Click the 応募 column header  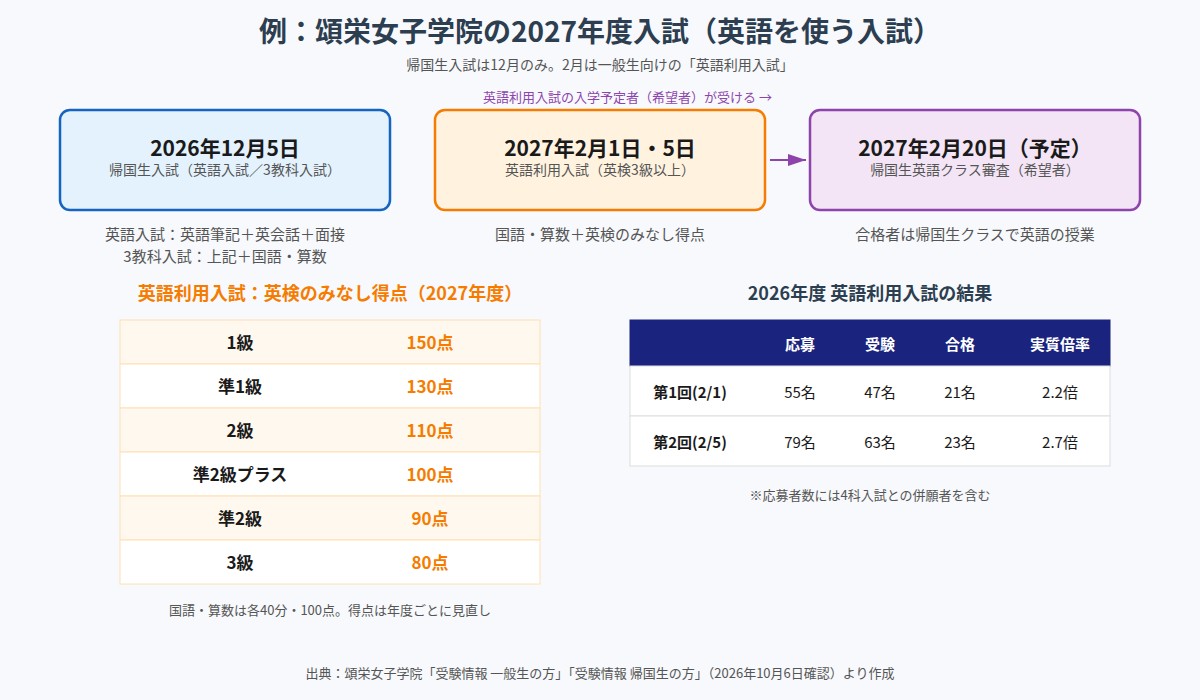(x=800, y=344)
